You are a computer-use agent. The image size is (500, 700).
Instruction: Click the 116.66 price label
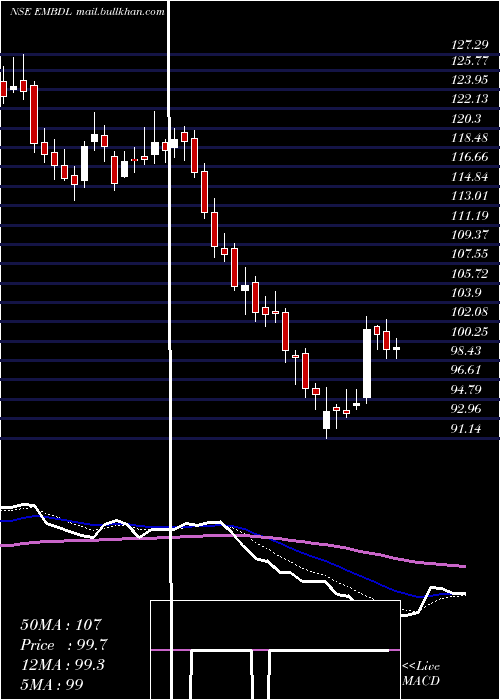pos(469,157)
